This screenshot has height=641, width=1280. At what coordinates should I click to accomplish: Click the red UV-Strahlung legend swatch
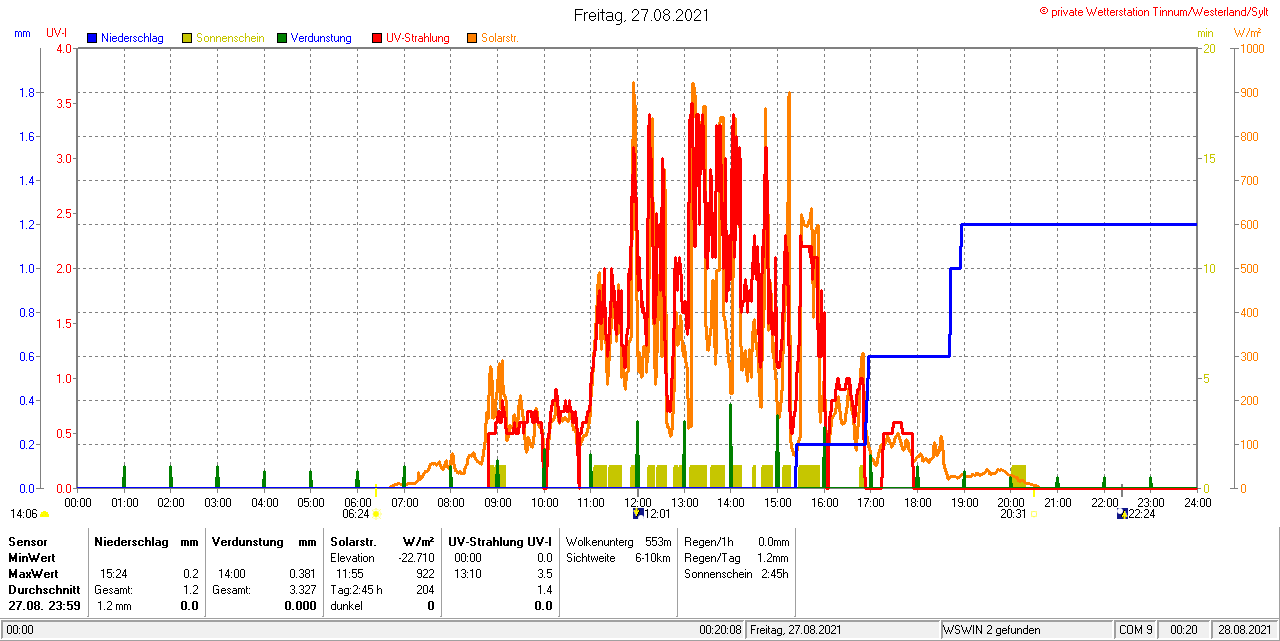pos(377,38)
